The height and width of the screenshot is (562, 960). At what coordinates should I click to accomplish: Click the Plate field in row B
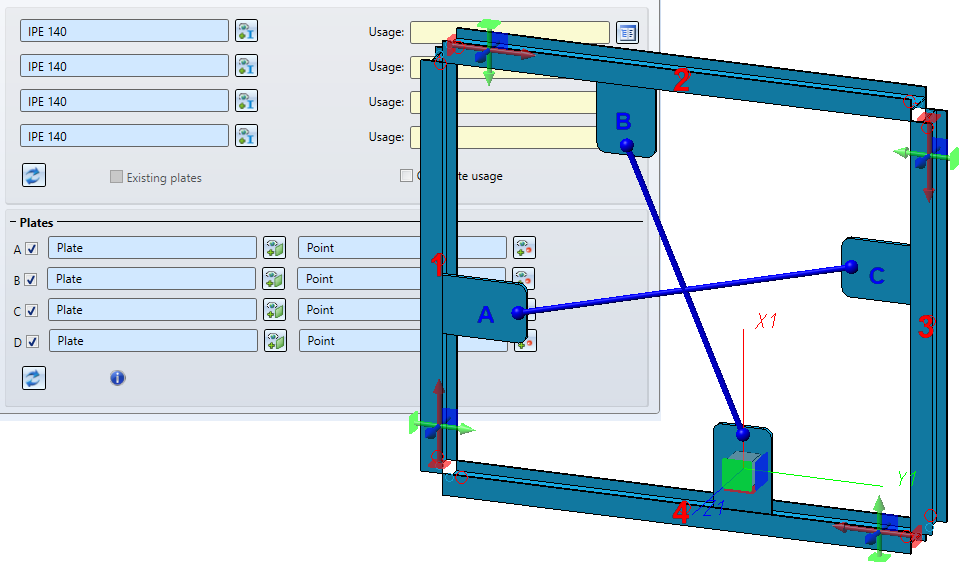pyautogui.click(x=151, y=279)
